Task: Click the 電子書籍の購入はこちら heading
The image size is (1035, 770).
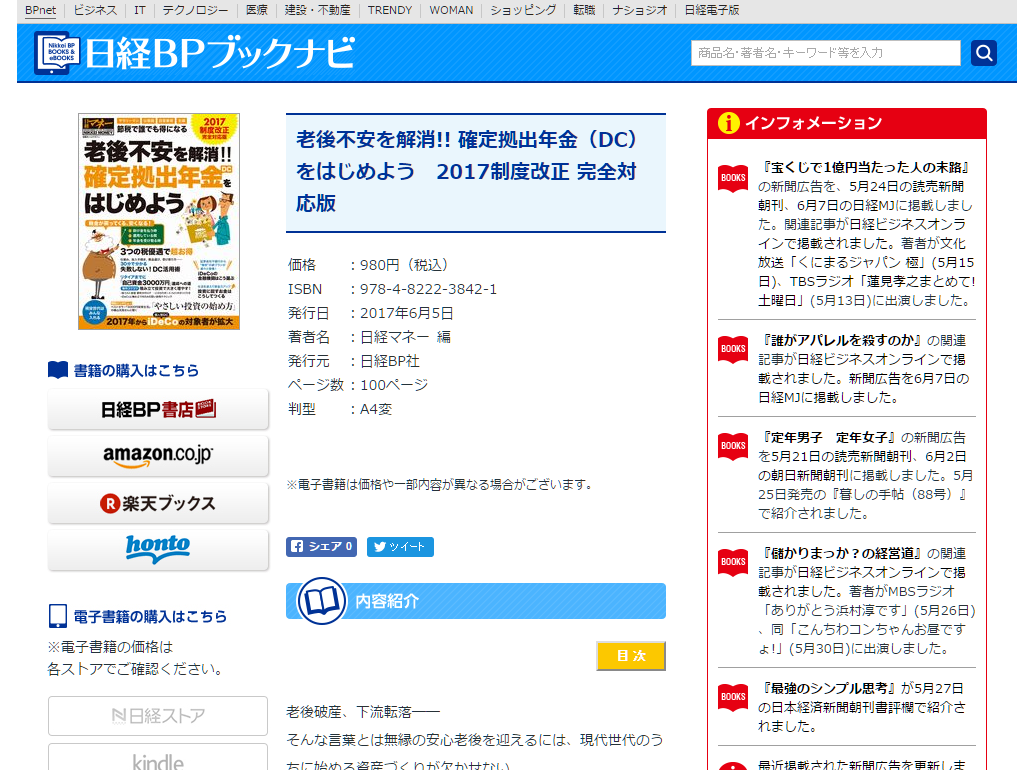Action: pyautogui.click(x=150, y=617)
